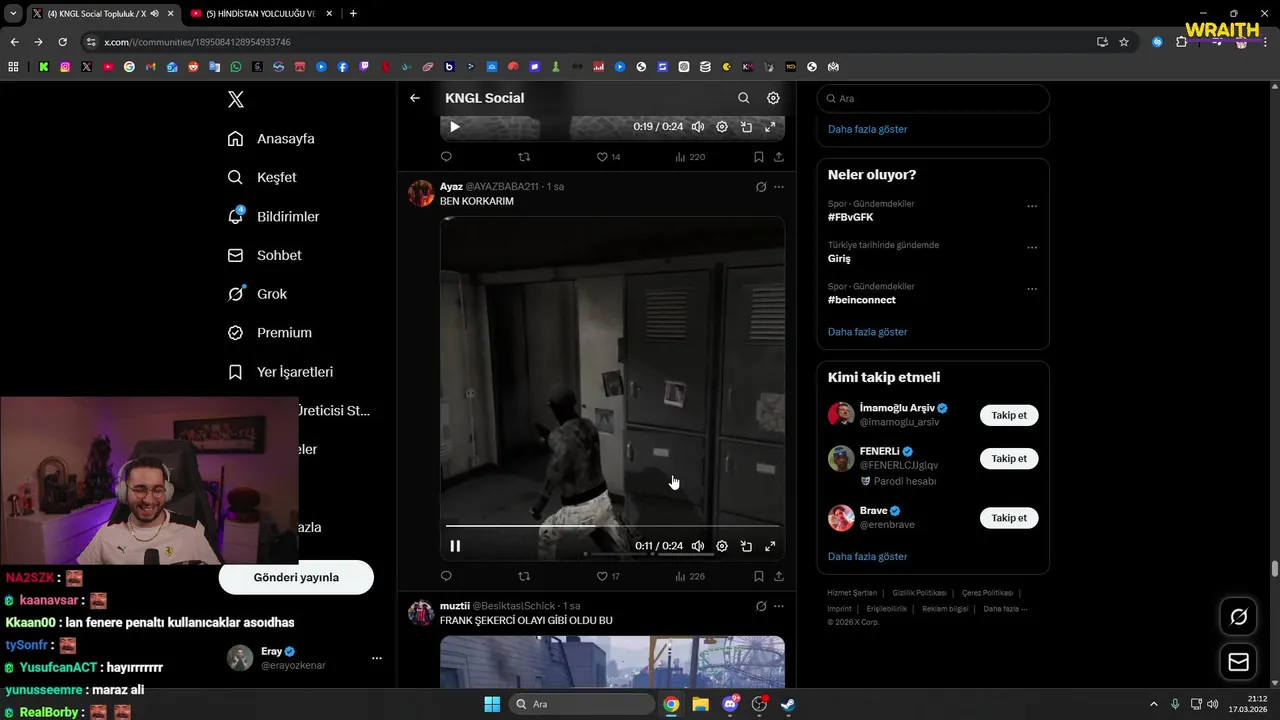Open File Explorer from taskbar

pyautogui.click(x=700, y=704)
